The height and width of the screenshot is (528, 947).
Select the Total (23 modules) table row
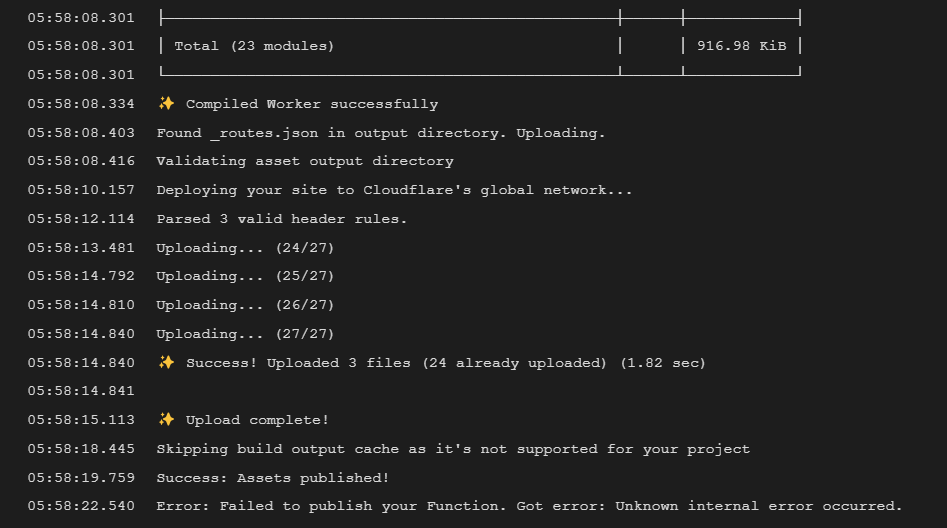tap(480, 46)
